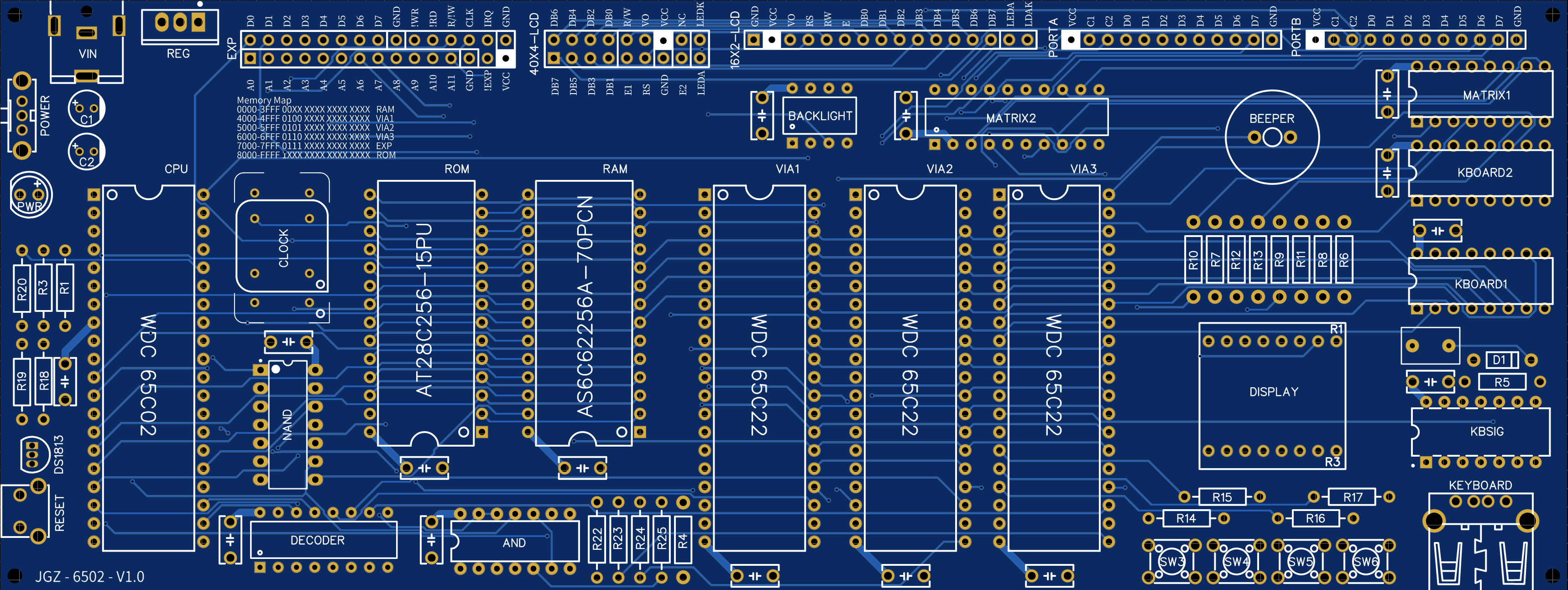
Task: Select the JGZ - 6502 - V1.0 label
Action: click(x=89, y=576)
